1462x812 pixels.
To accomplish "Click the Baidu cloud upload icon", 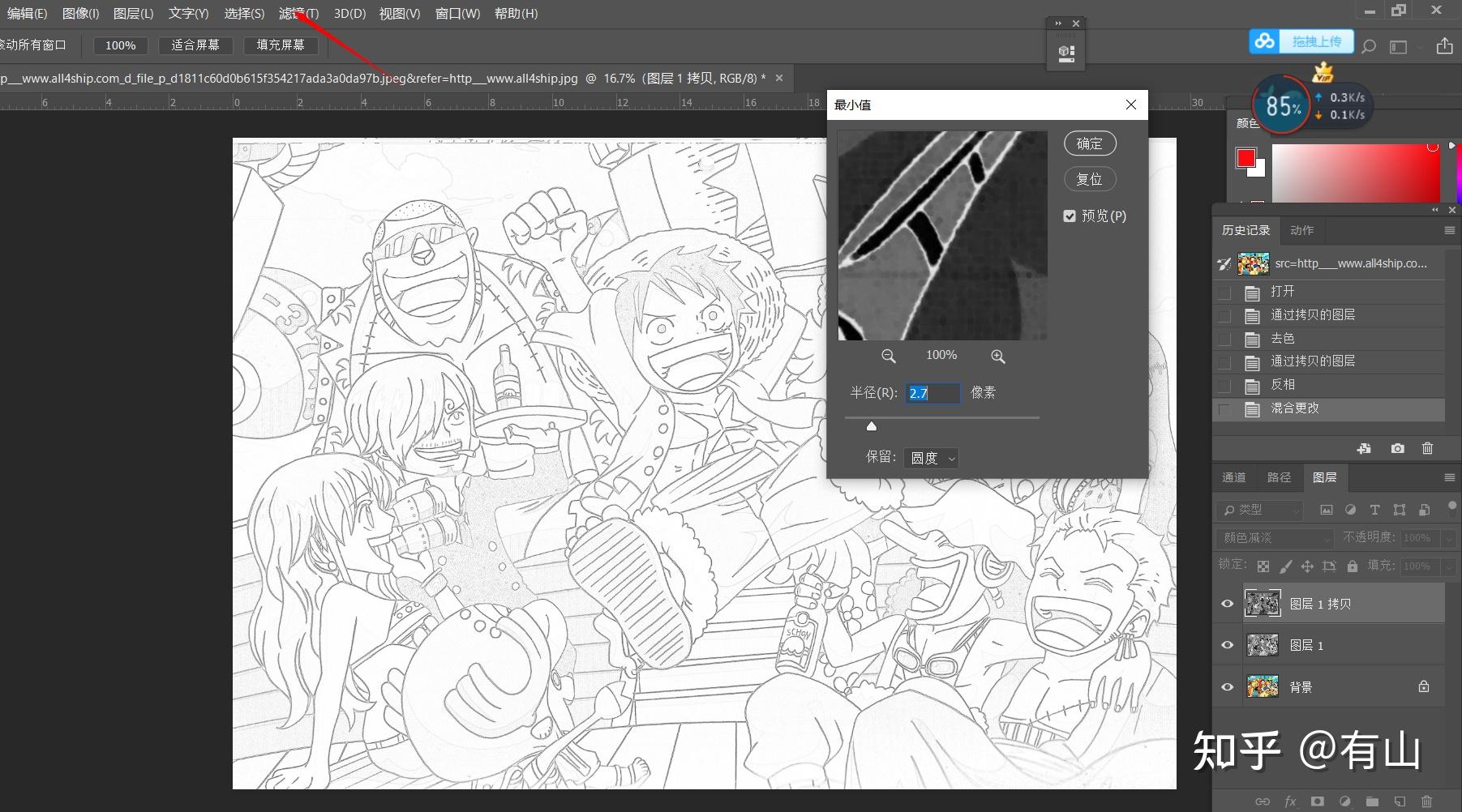I will [1264, 41].
